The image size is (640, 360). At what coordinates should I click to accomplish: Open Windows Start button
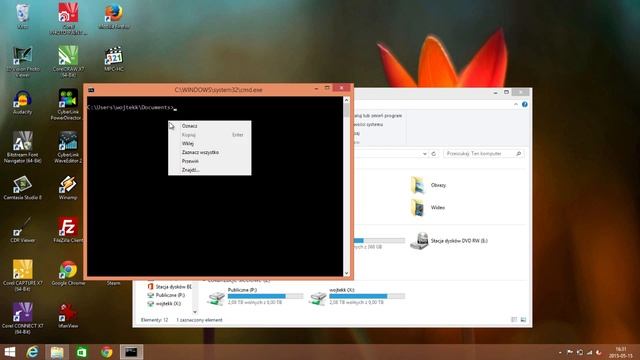[9, 352]
